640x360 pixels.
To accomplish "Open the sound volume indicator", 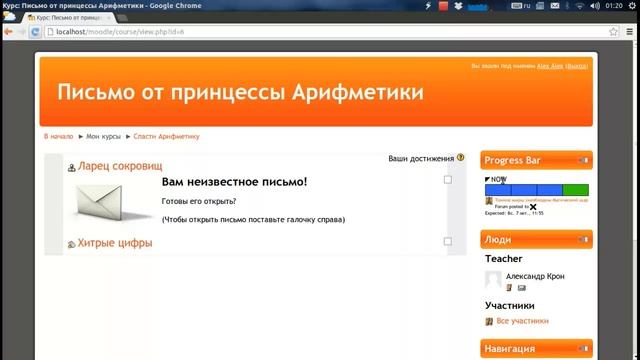I will tap(595, 6).
